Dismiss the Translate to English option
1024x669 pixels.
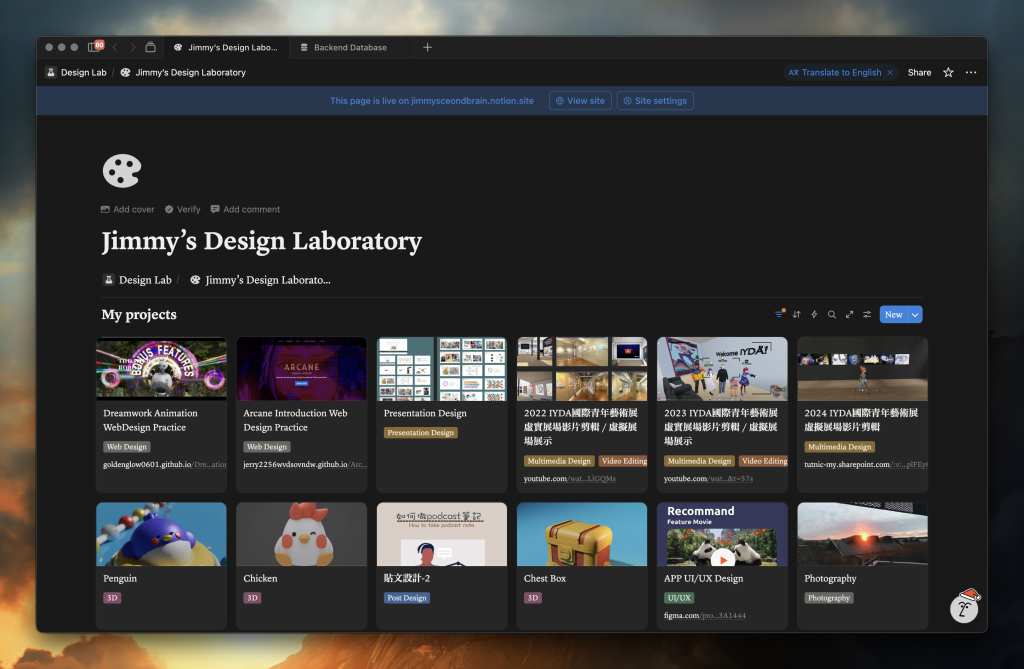pos(890,72)
